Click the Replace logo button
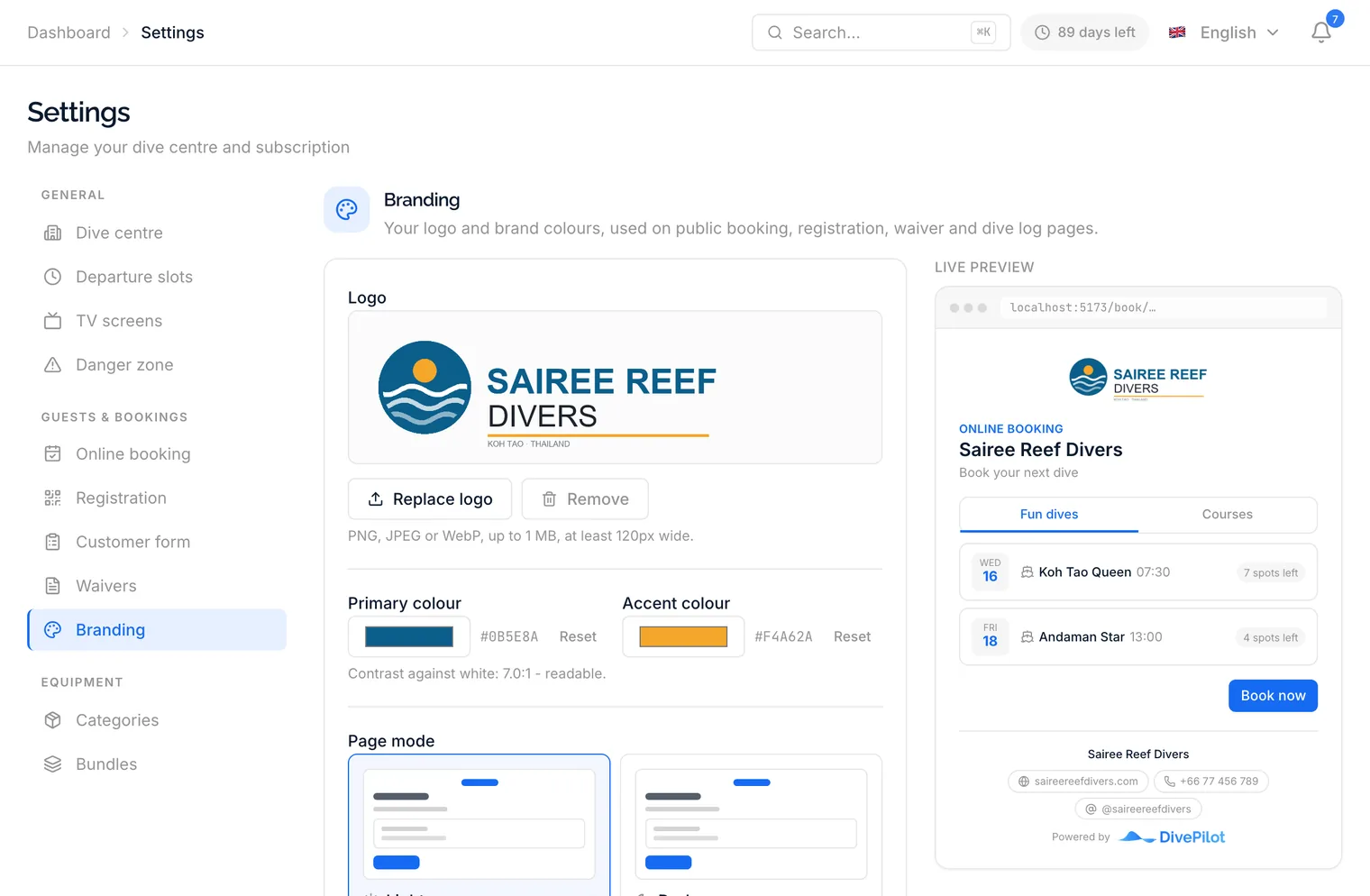This screenshot has height=896, width=1370. pos(430,499)
